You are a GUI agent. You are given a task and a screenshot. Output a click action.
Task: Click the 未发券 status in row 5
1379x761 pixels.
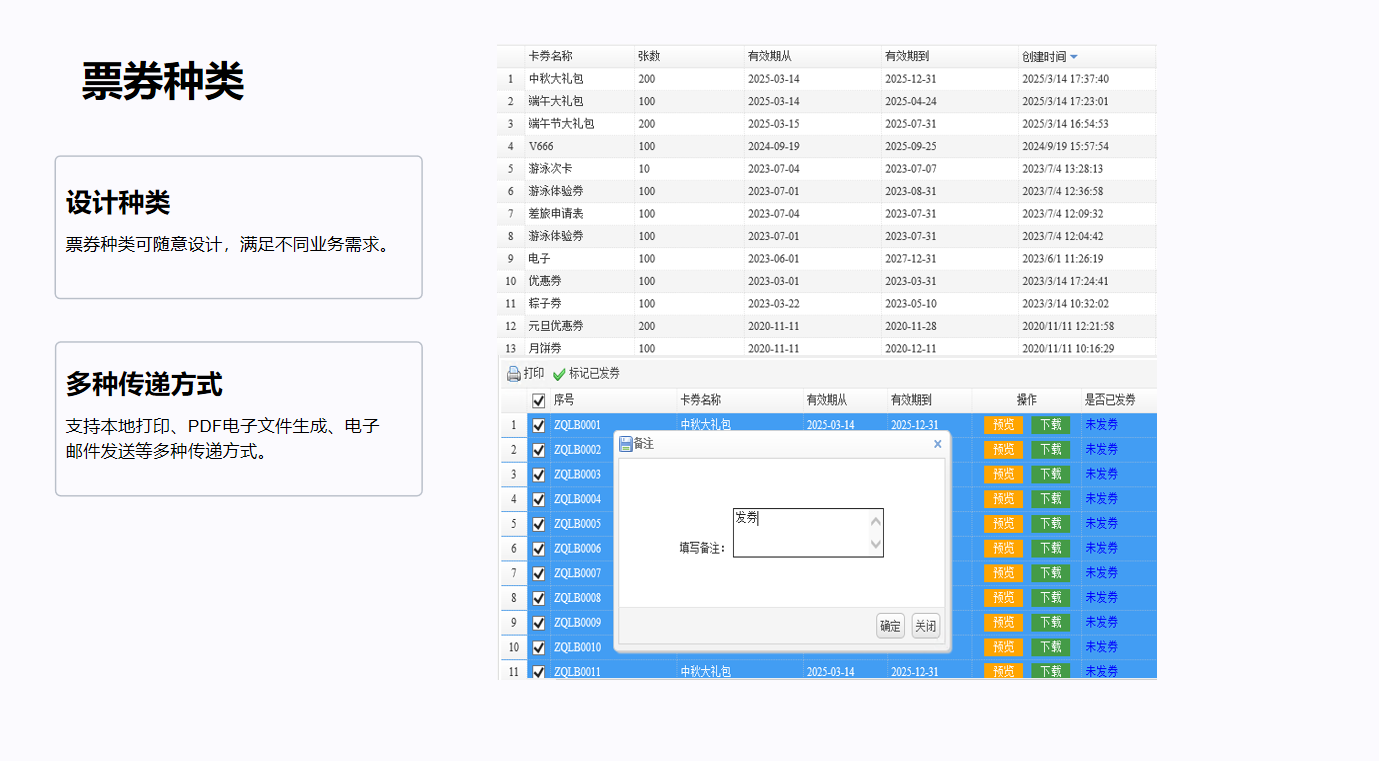[1102, 524]
